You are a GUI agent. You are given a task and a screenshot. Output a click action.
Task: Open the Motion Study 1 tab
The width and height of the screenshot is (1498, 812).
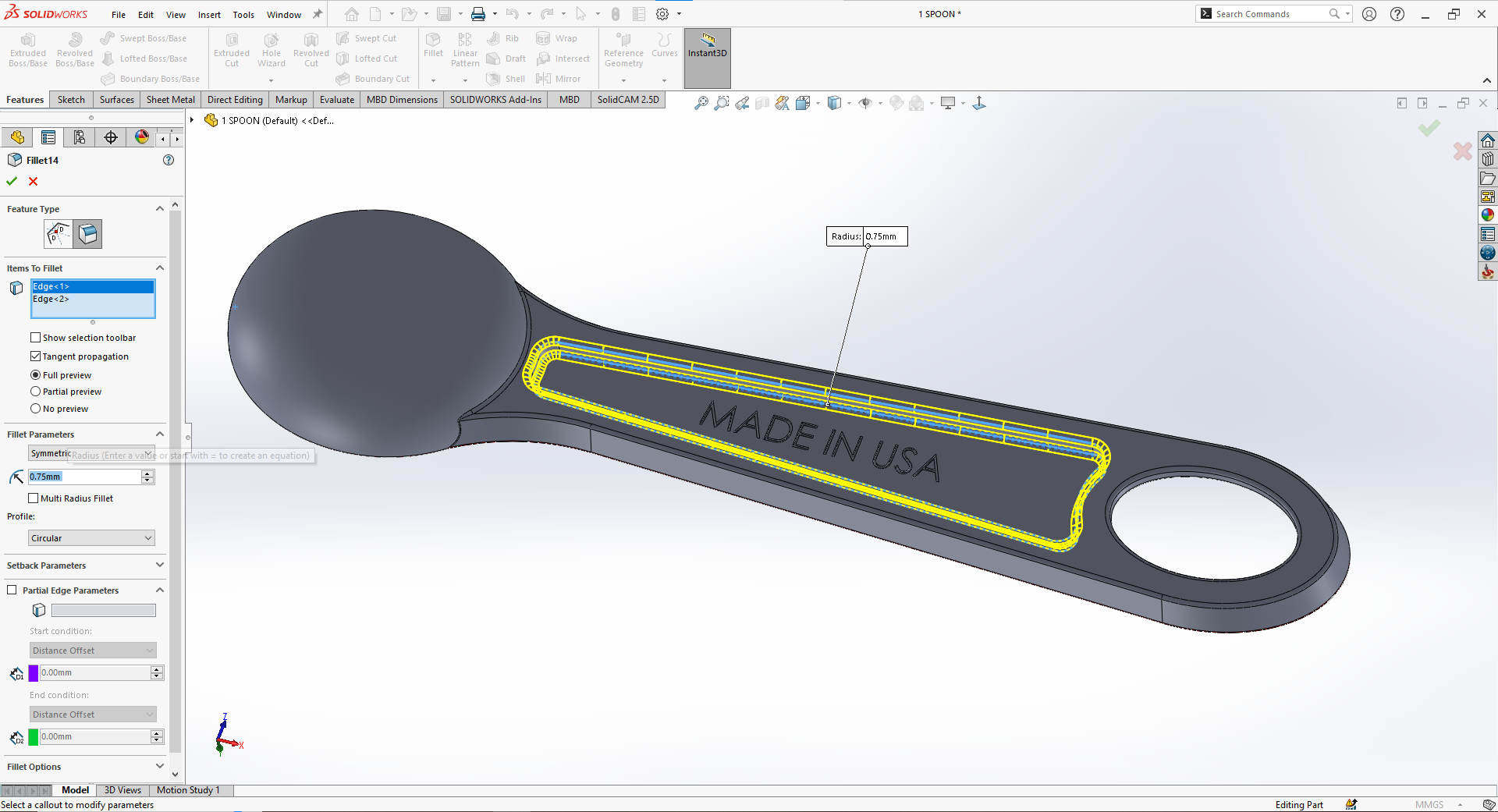(x=188, y=790)
